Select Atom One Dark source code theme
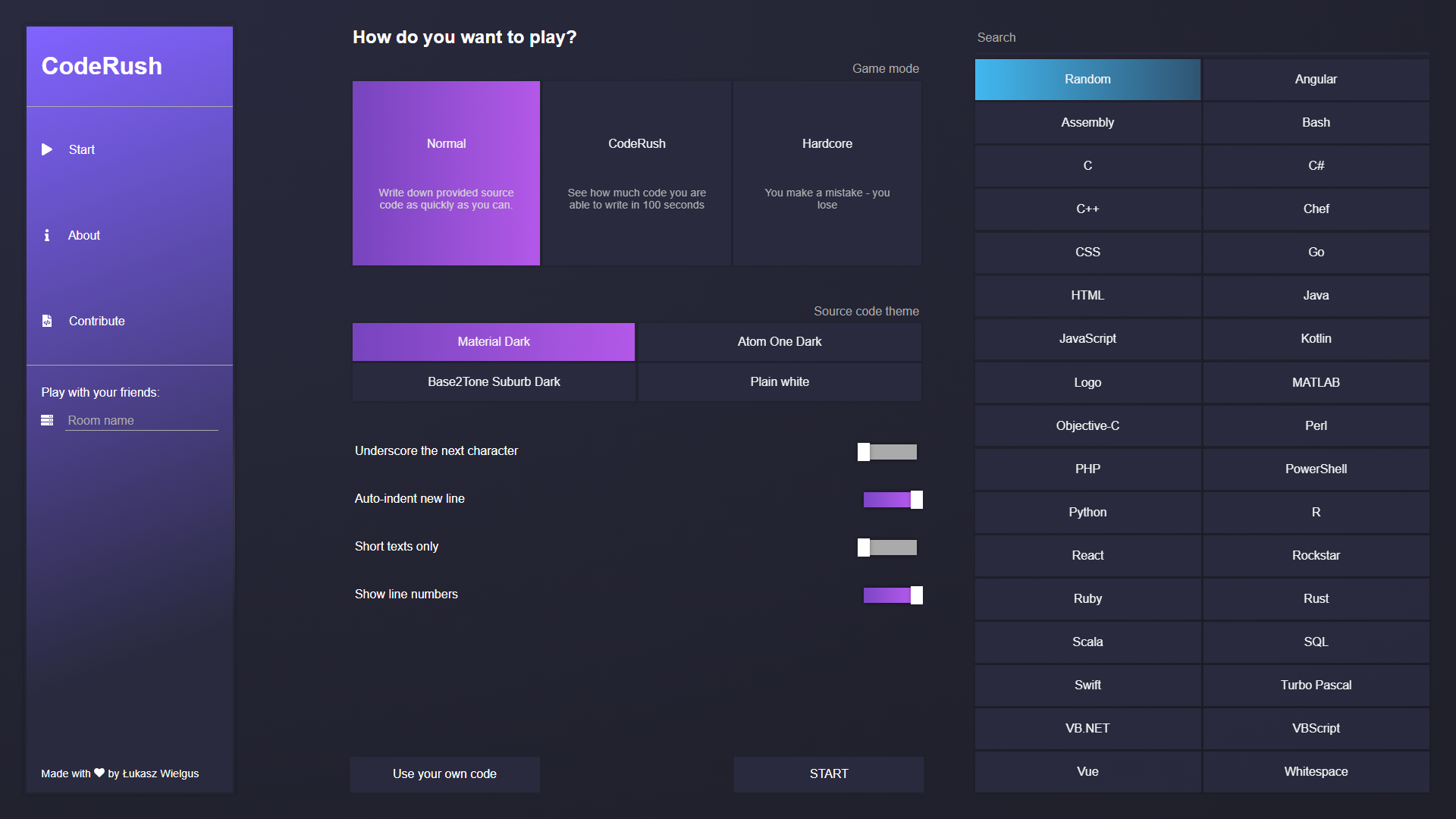The height and width of the screenshot is (819, 1456). (778, 341)
